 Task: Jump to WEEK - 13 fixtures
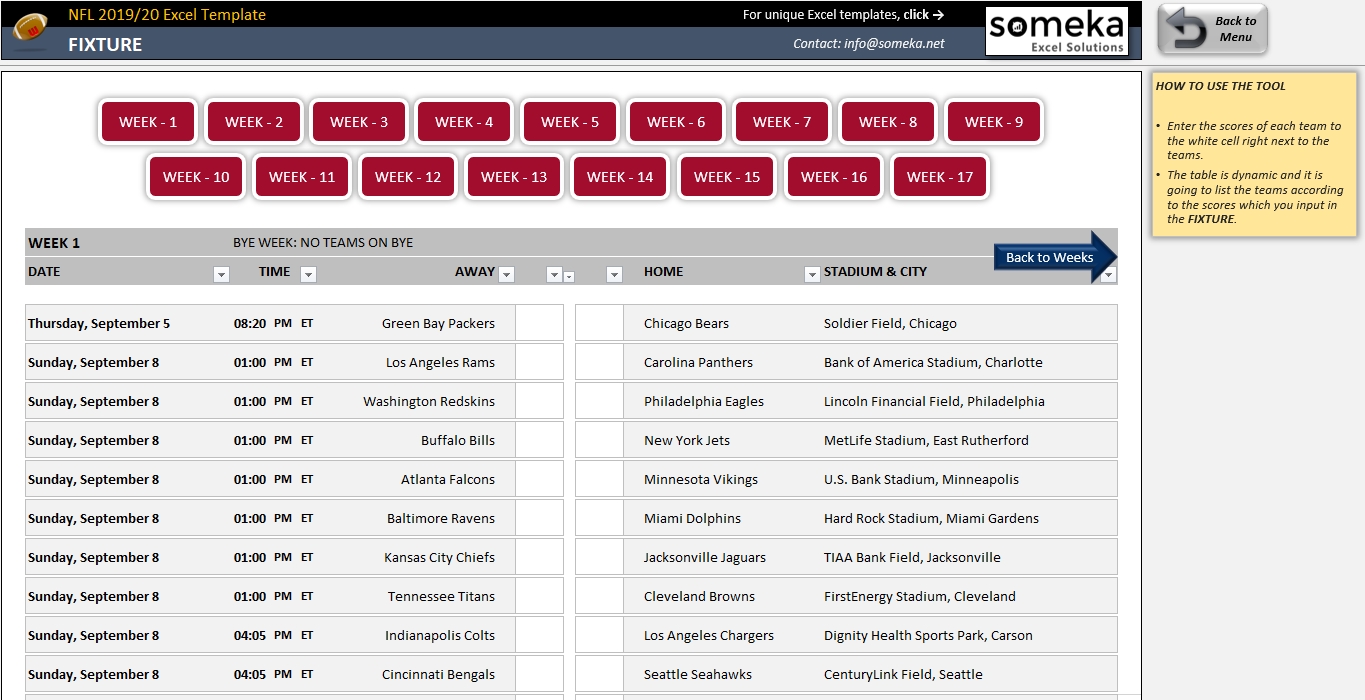514,177
